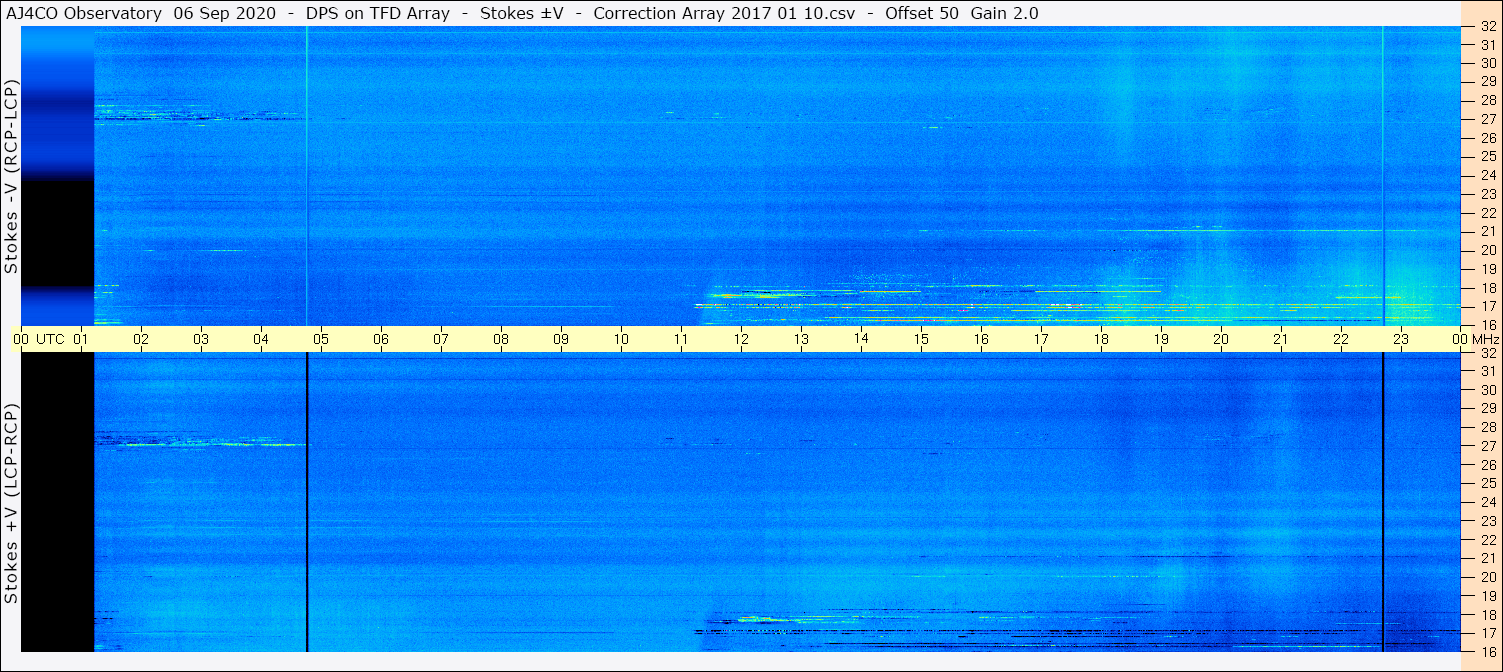The height and width of the screenshot is (672, 1503).
Task: Select hour 15 on the UTC time axis
Action: tap(921, 339)
